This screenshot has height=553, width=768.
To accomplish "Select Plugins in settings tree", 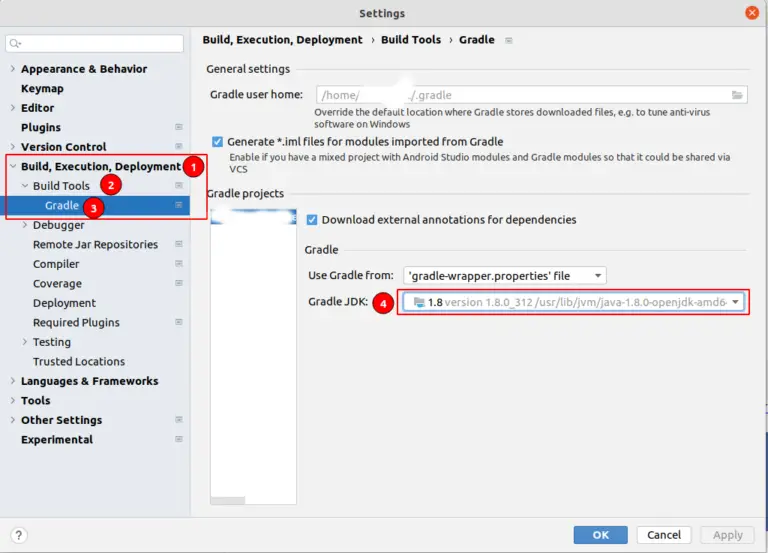I will click(x=41, y=127).
